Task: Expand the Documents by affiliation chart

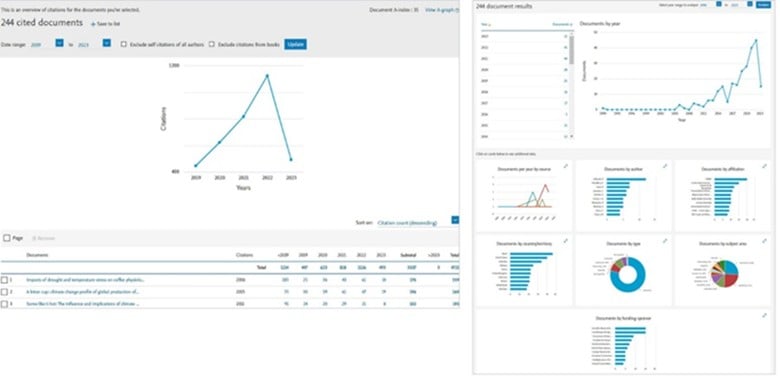Action: click(x=764, y=166)
